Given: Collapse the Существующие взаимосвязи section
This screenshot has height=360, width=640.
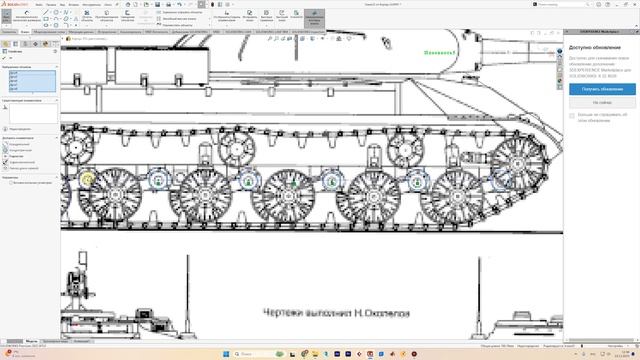Looking at the screenshot, I should (x=56, y=100).
